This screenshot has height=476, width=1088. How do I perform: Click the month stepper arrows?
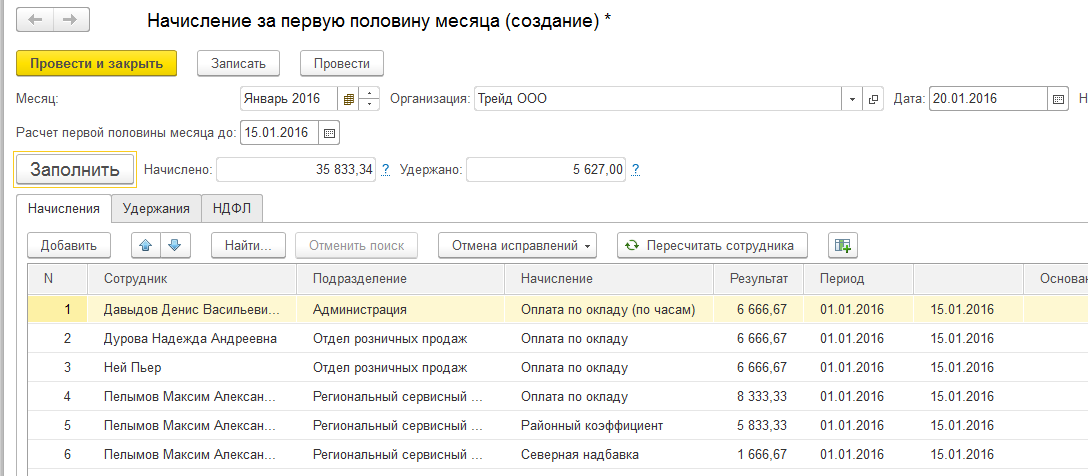pos(370,99)
